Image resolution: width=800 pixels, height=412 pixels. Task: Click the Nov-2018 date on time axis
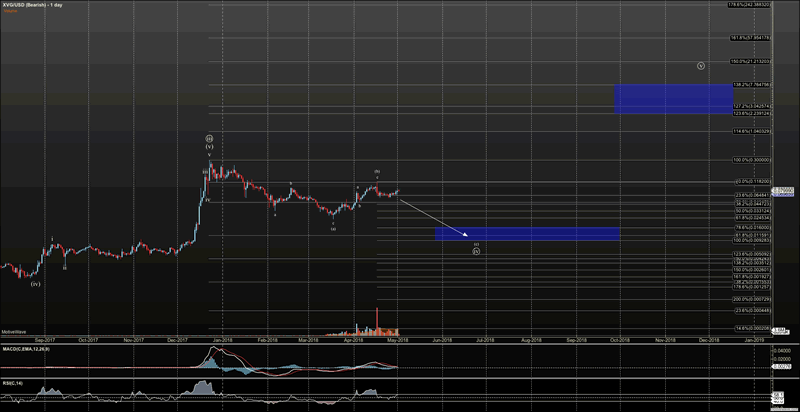point(665,339)
